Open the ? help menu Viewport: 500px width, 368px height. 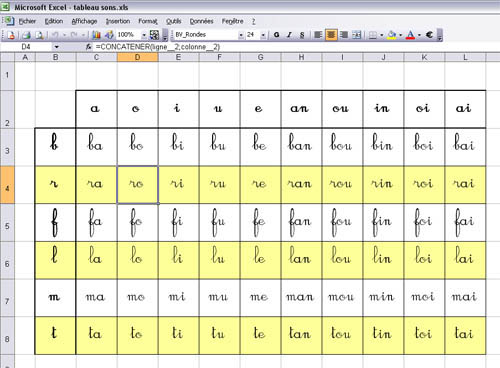tap(254, 21)
